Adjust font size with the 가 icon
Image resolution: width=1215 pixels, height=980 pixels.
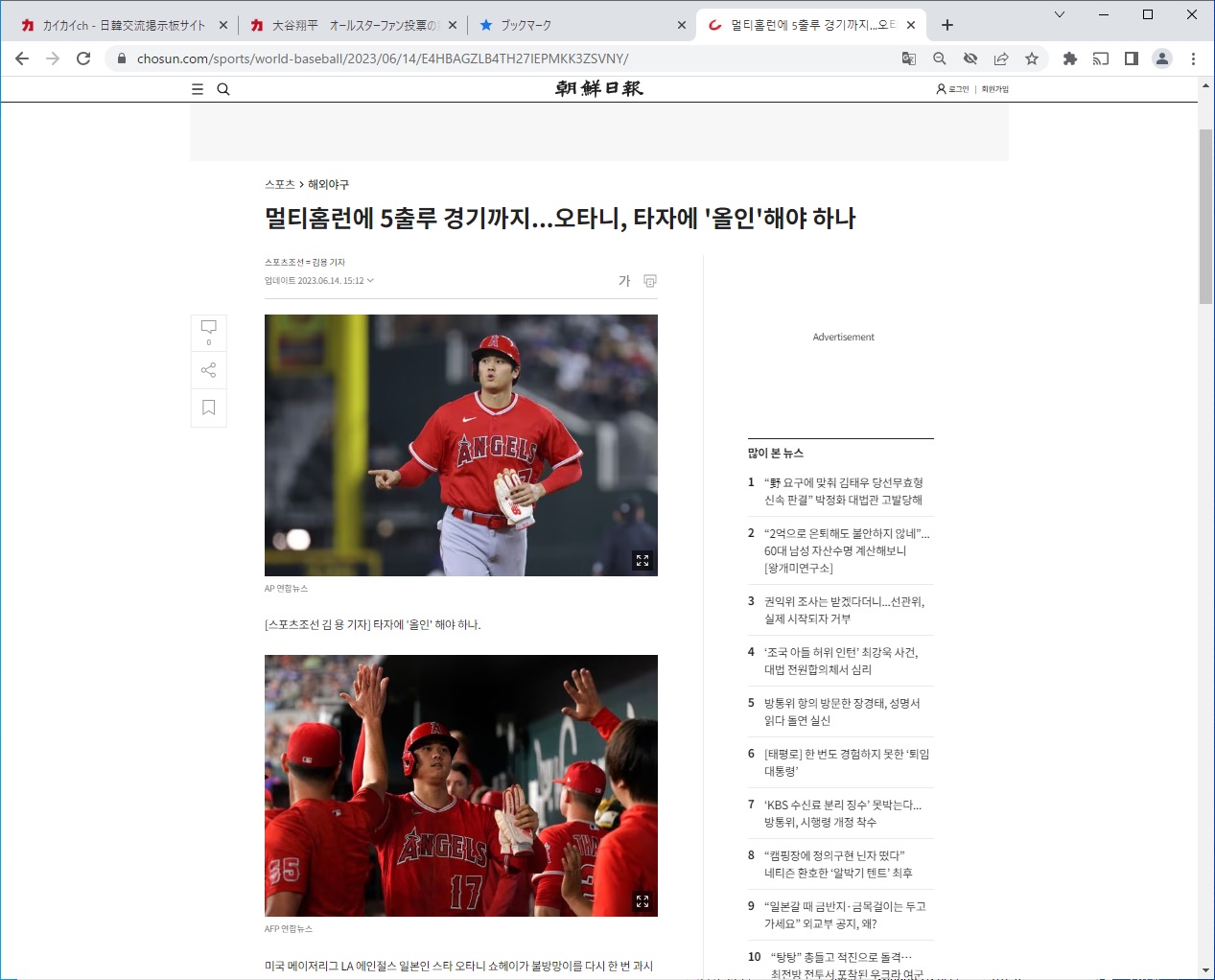tap(624, 281)
